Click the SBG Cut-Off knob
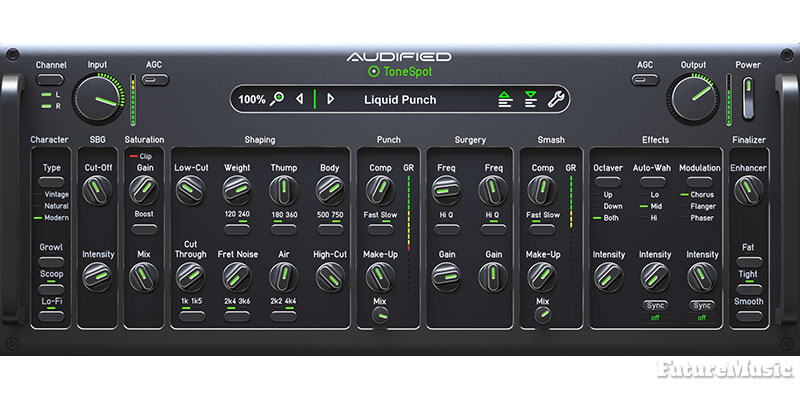The height and width of the screenshot is (400, 800). coord(97,190)
